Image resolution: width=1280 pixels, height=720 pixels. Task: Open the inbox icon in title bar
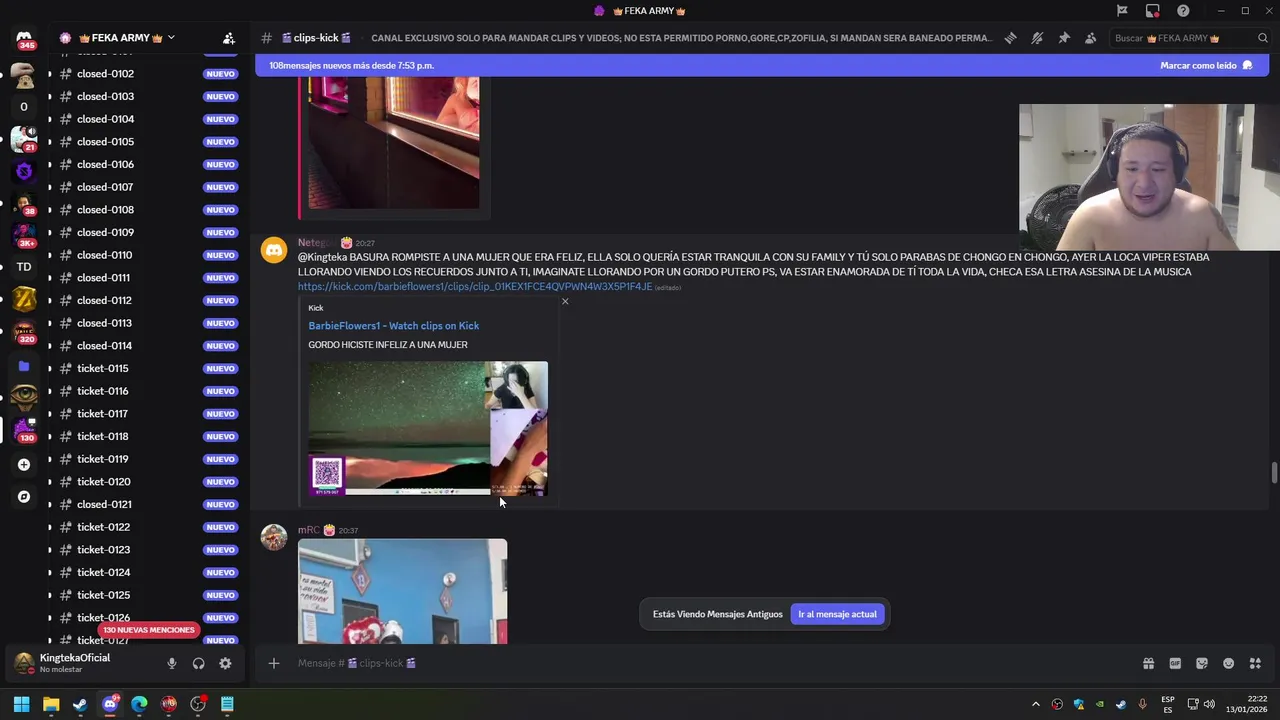coord(1153,11)
